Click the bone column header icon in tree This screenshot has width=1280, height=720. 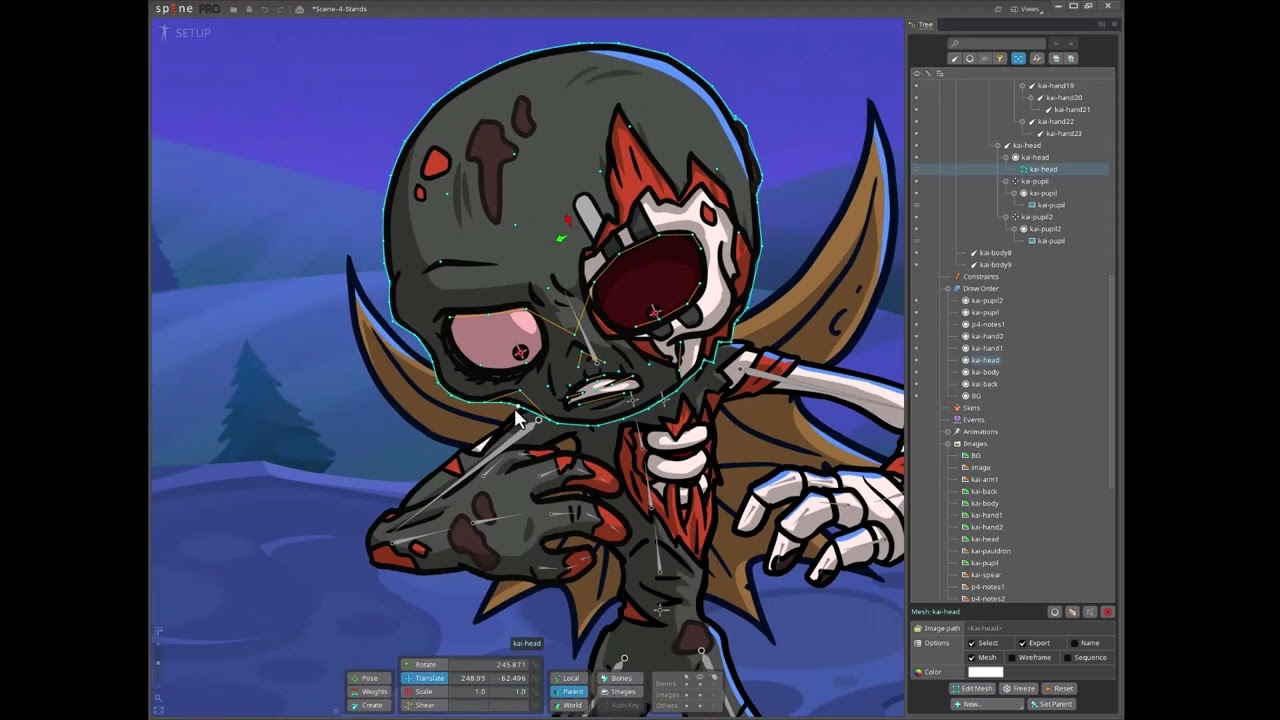928,73
